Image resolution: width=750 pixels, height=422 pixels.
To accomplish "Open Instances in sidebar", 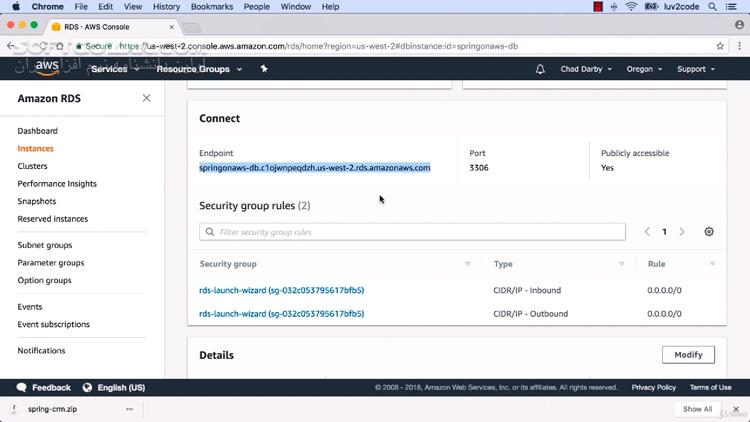I will (35, 149).
